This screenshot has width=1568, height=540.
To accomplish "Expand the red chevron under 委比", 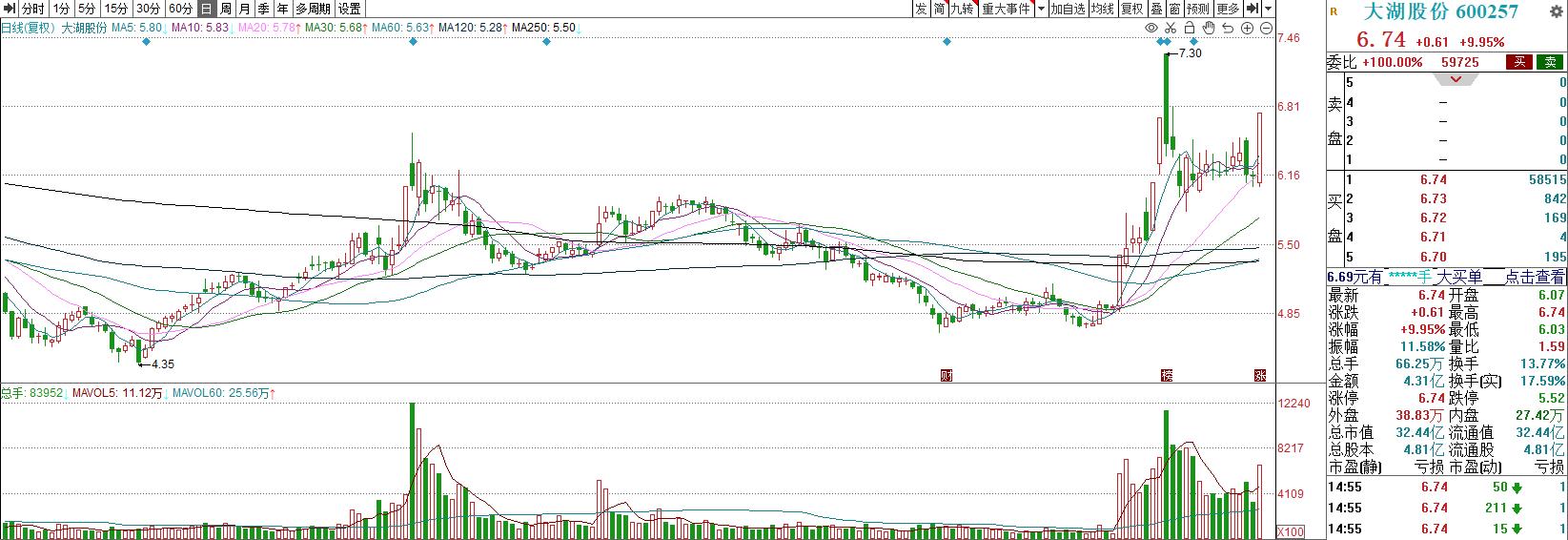I will coord(1455,79).
